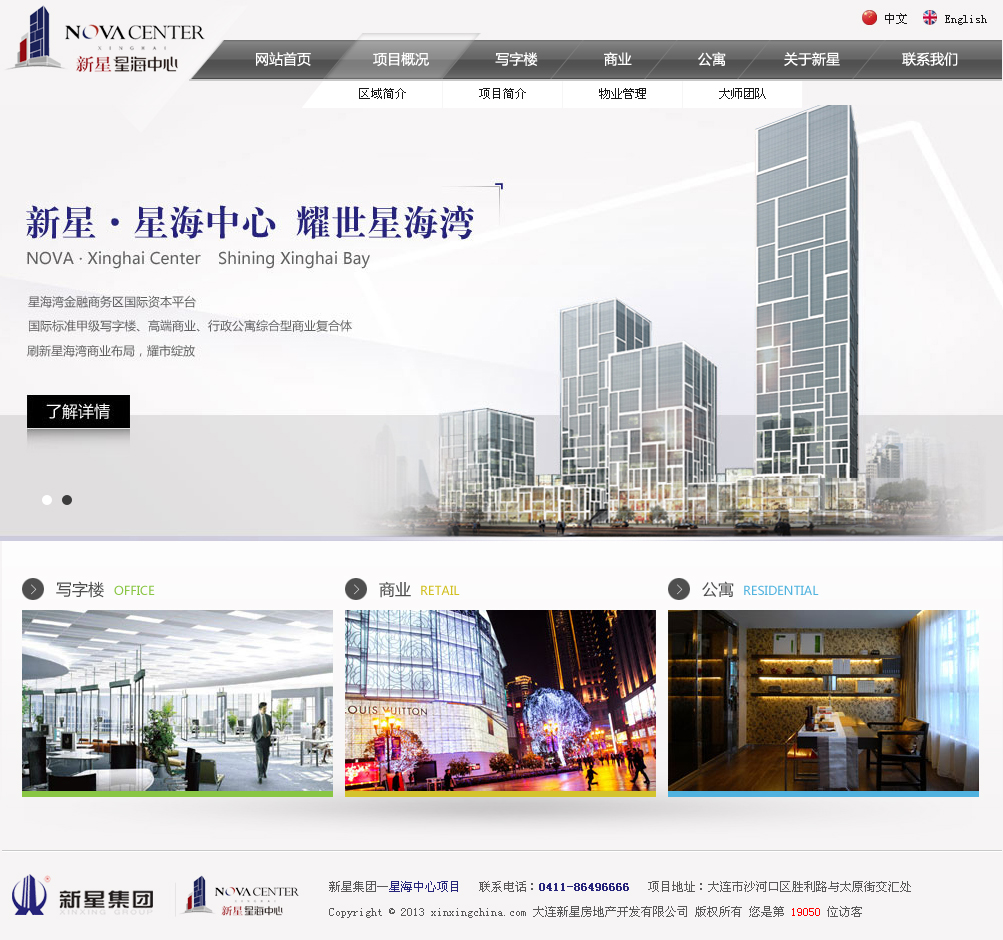1003x940 pixels.
Task: Click arrow icon beside 公寓 RESIDENTIAL heading
Action: pyautogui.click(x=679, y=589)
